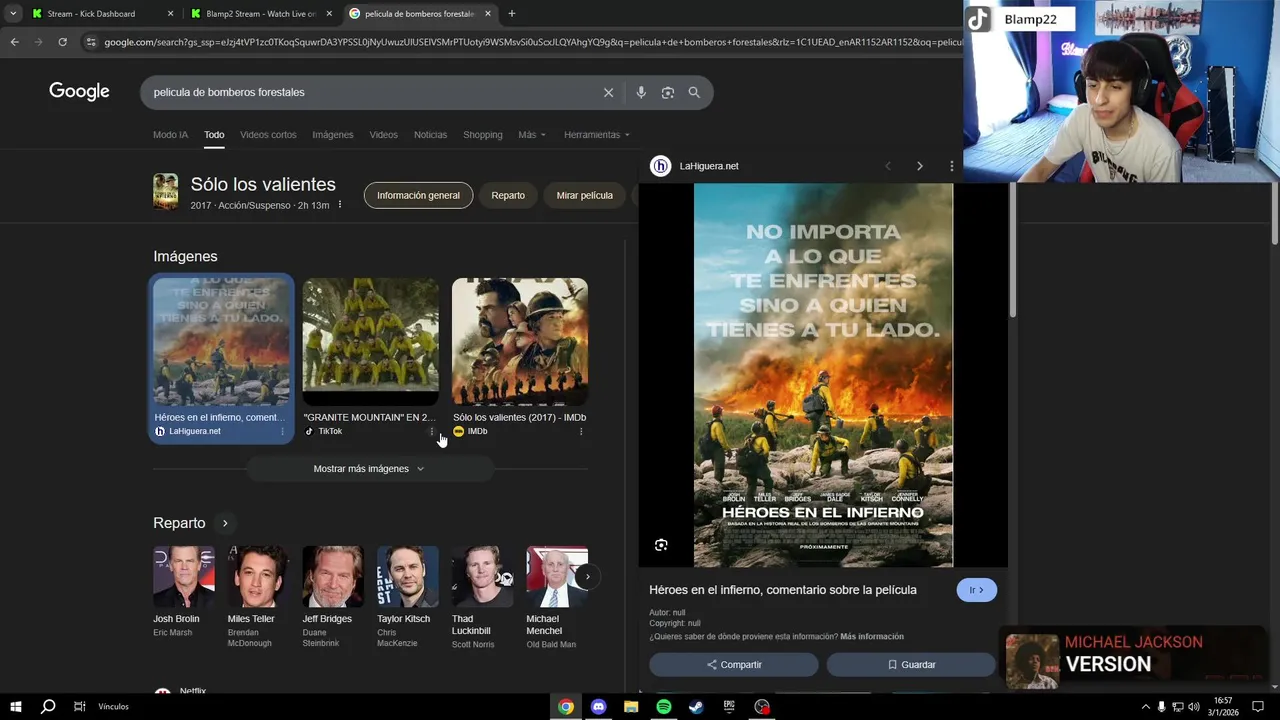Open Granite Mountain TikTok thumbnail
The image size is (1280, 720).
coord(370,342)
